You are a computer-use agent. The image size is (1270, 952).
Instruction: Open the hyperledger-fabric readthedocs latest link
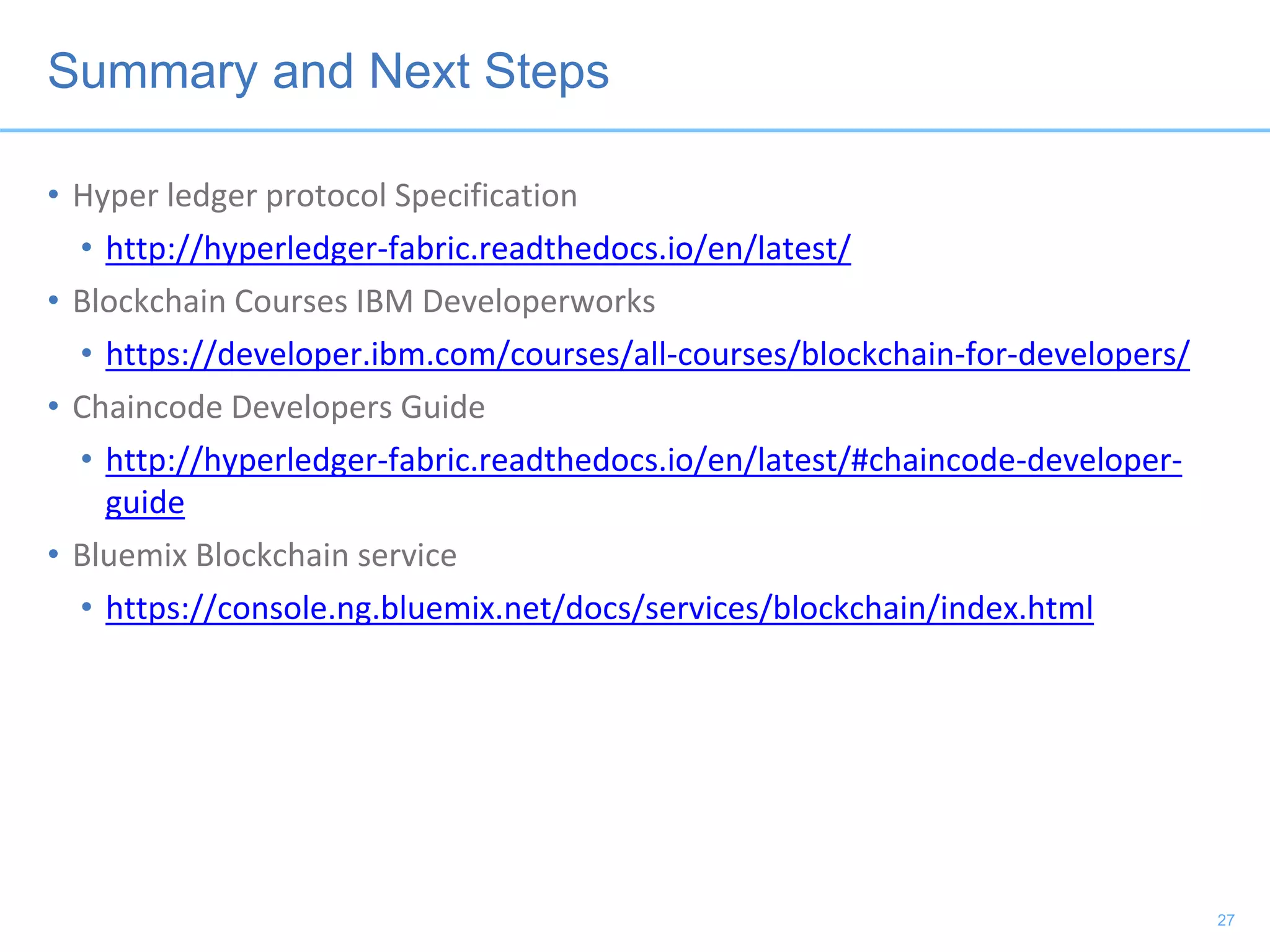click(478, 249)
